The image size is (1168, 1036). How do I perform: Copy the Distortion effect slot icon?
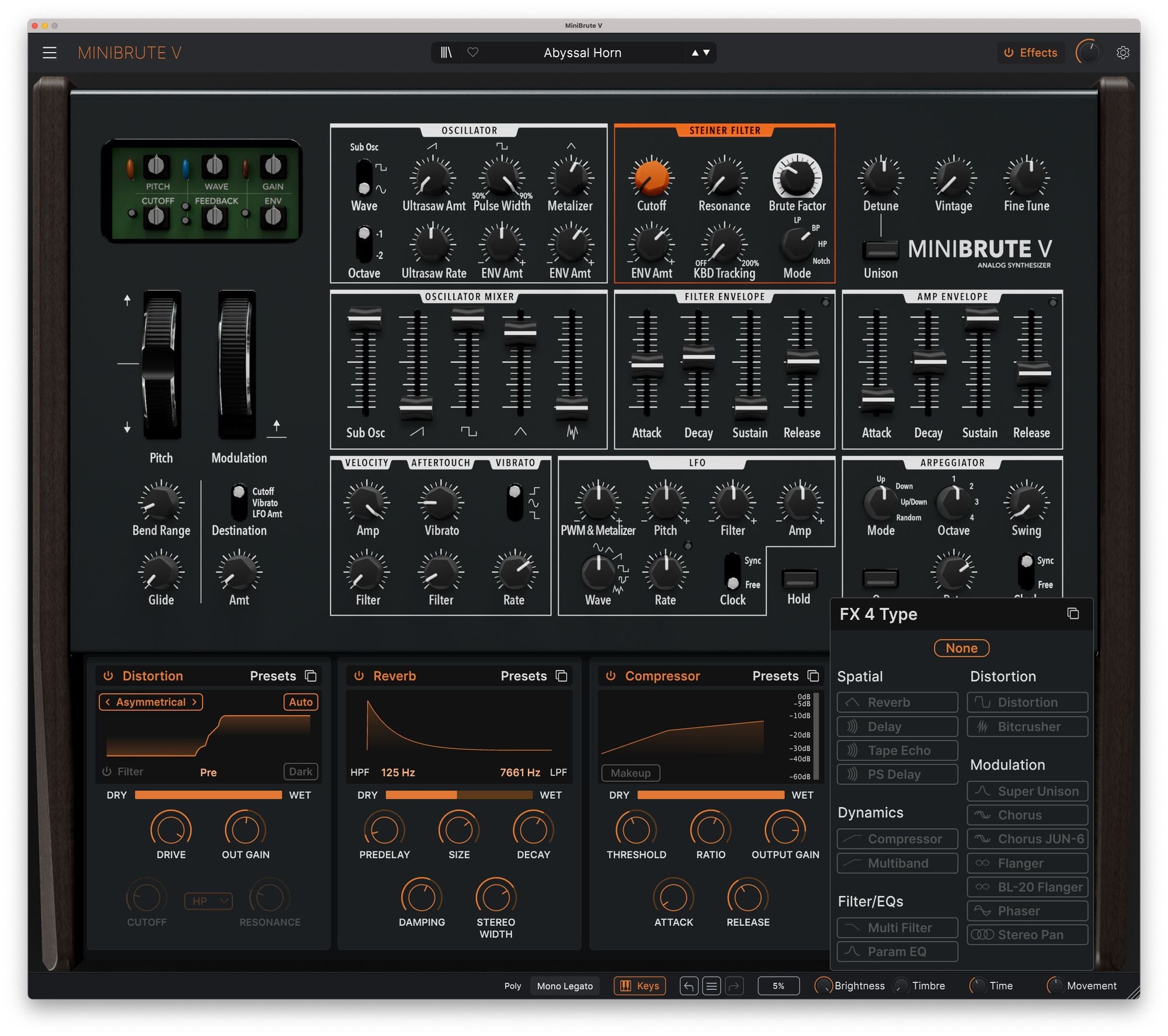click(311, 676)
